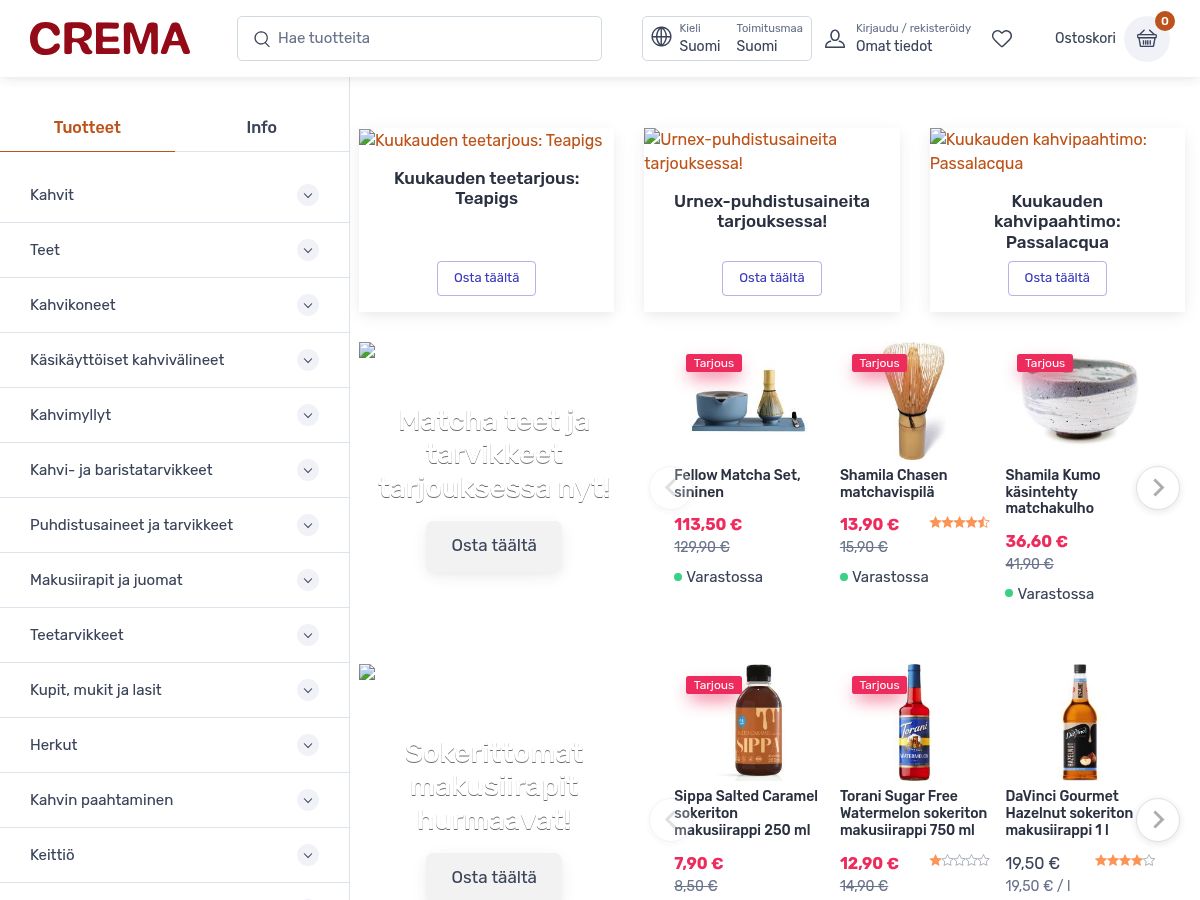The width and height of the screenshot is (1200, 900).
Task: Click Osta täältä for matcha banner
Action: (x=494, y=546)
